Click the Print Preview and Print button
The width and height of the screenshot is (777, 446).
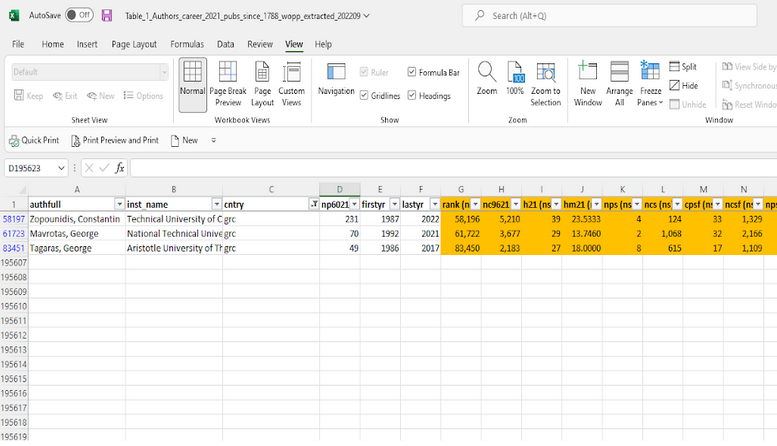pos(113,141)
